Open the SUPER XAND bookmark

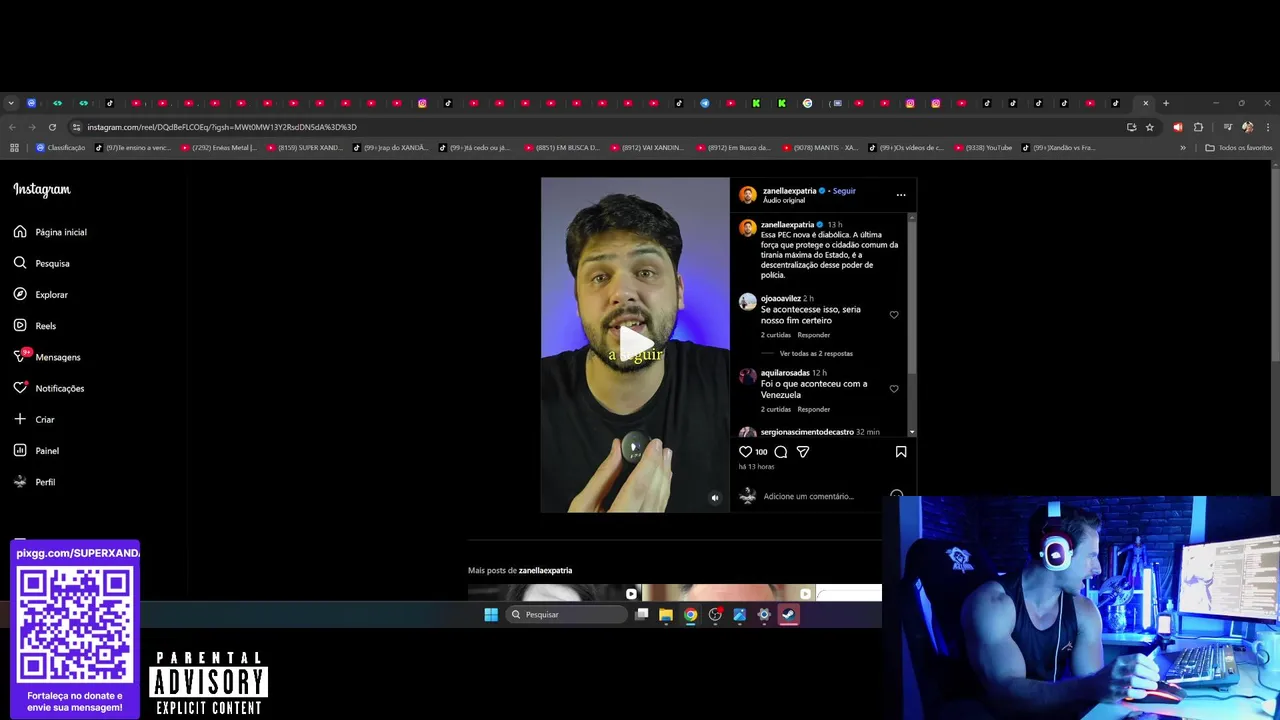click(305, 148)
